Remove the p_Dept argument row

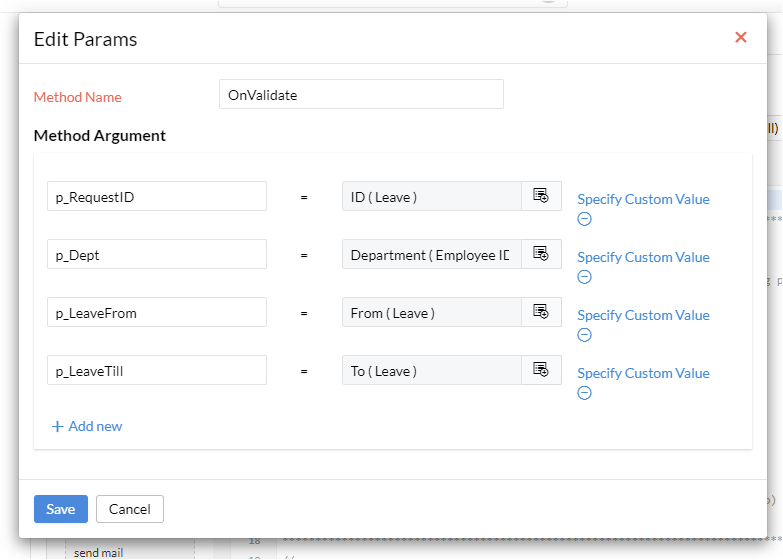[x=584, y=277]
